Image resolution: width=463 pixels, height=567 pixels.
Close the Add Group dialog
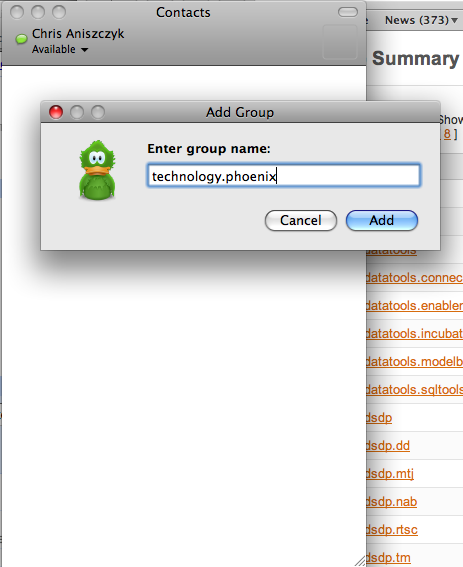tap(56, 112)
